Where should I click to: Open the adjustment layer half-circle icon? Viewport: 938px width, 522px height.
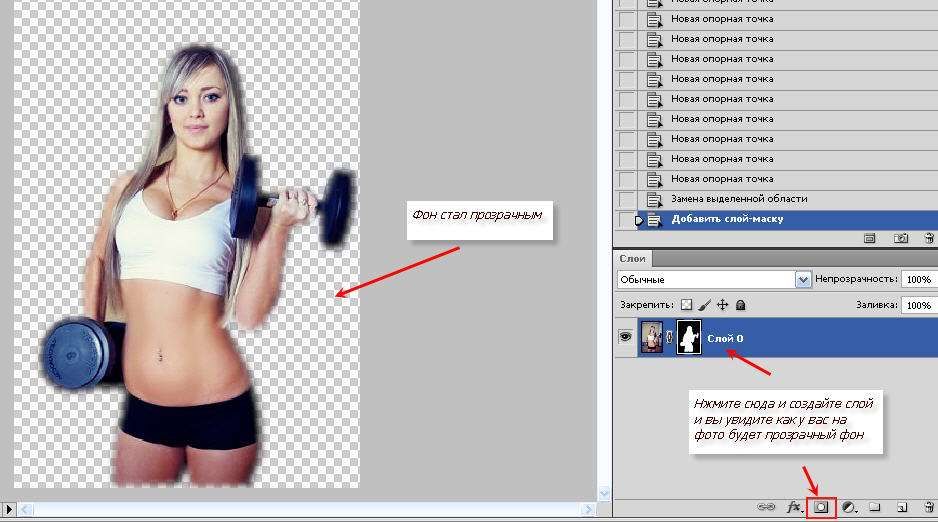pyautogui.click(x=849, y=507)
